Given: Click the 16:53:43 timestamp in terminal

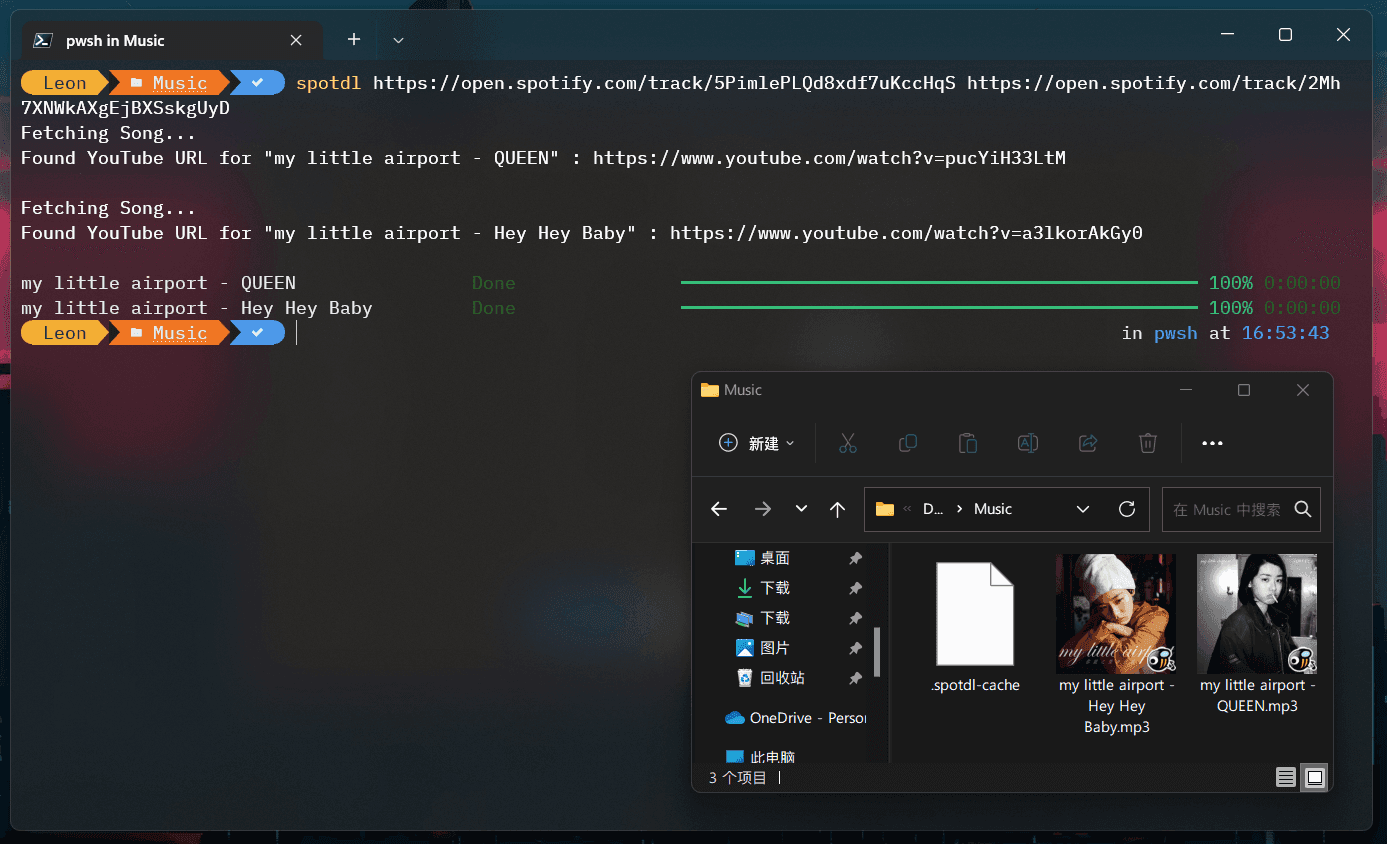Looking at the screenshot, I should click(1285, 333).
